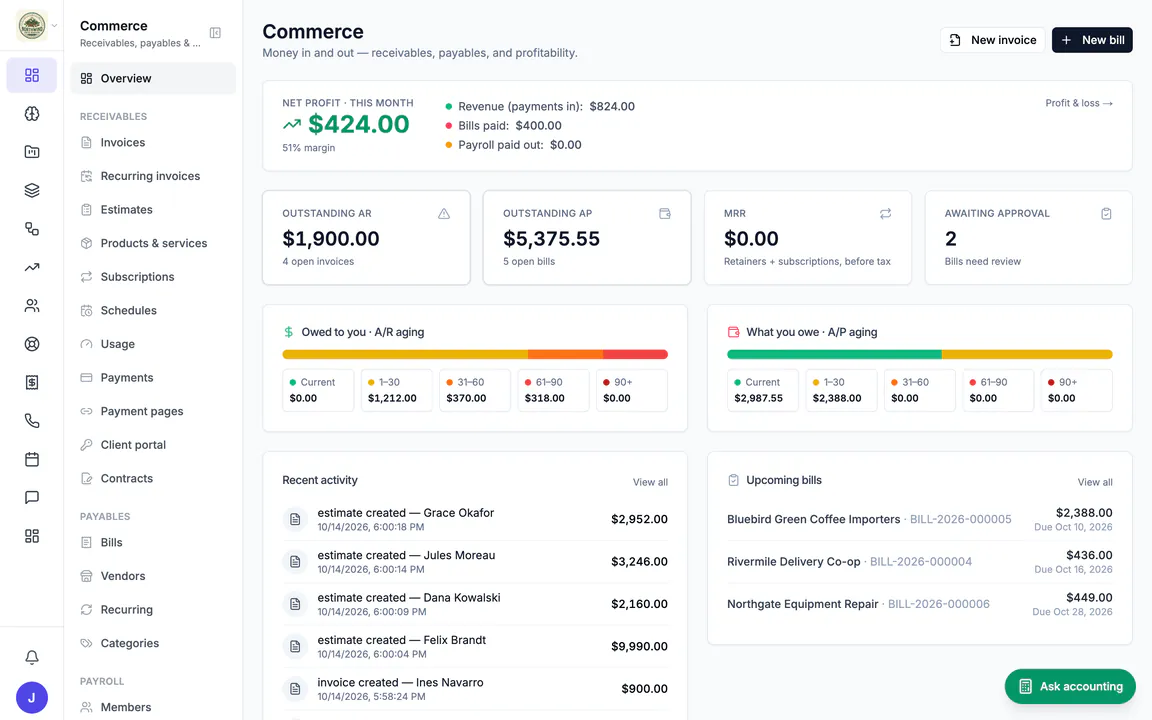Click the document icon beside Felix Brandt estimate

[x=295, y=647]
